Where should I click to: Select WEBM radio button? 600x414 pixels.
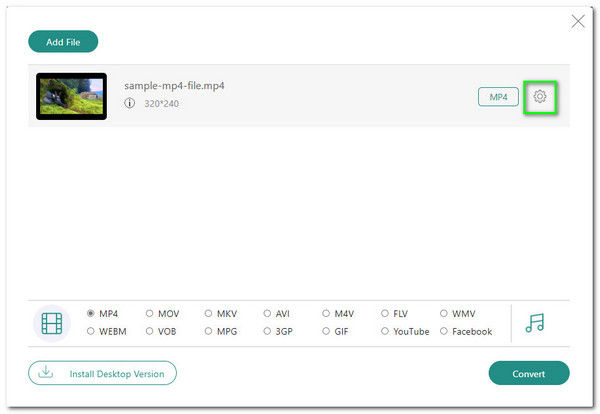tap(90, 331)
